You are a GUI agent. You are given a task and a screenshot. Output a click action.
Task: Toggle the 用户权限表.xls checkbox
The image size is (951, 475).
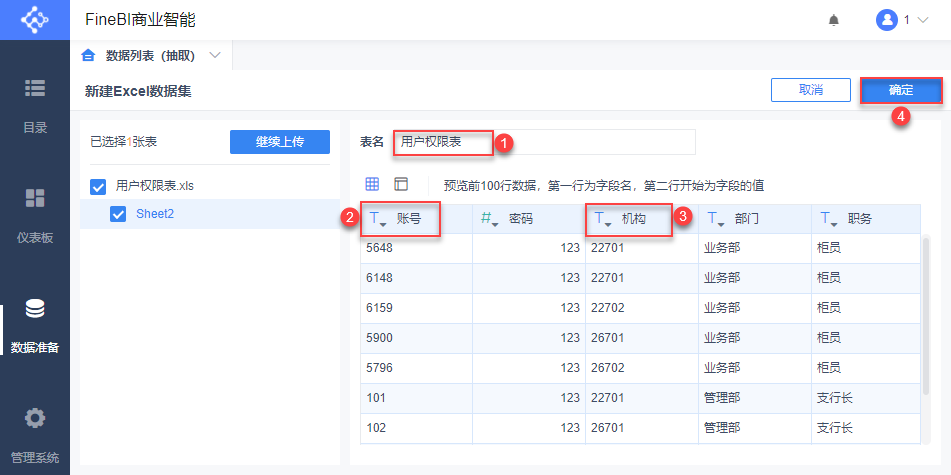98,186
